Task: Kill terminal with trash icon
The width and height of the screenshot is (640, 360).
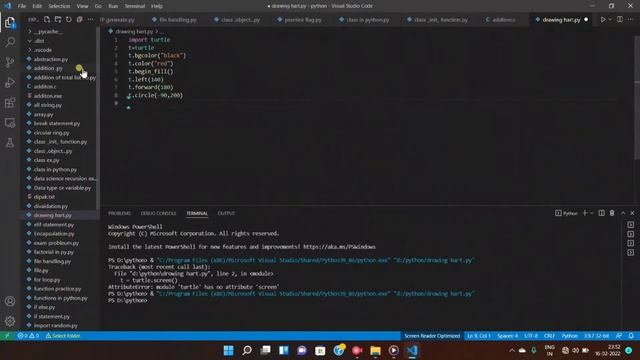Action: [612, 213]
